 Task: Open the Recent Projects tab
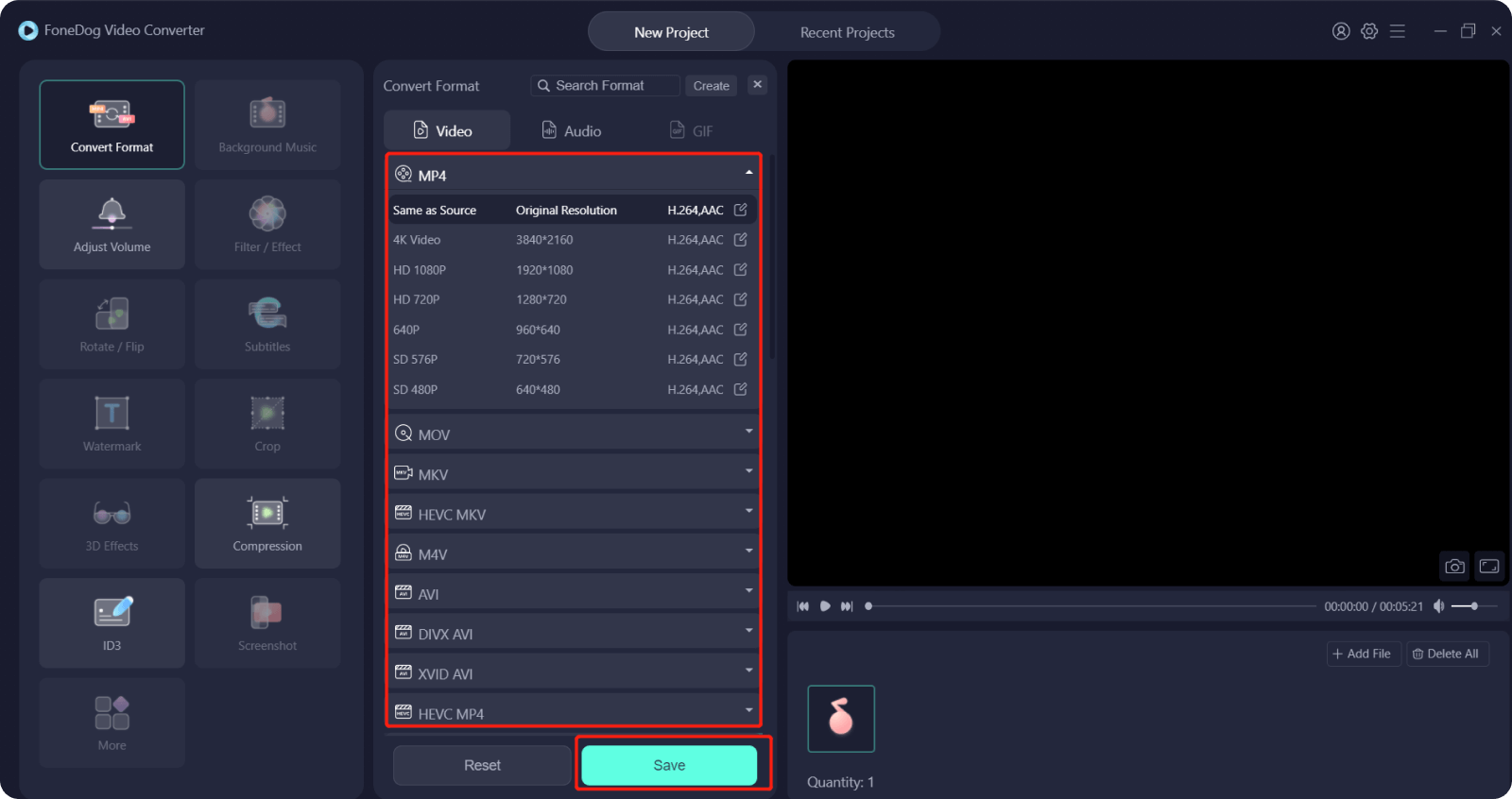[x=847, y=32]
